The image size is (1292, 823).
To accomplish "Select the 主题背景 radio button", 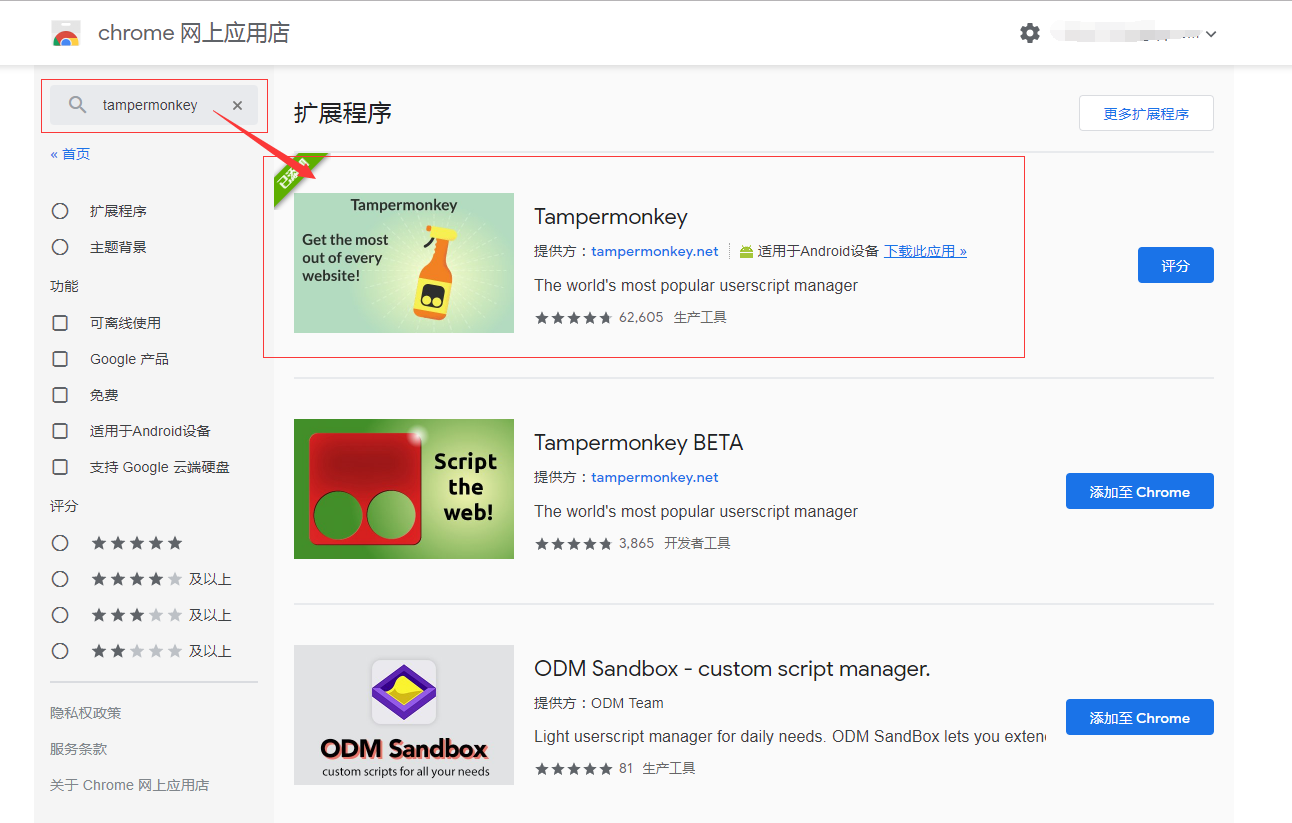I will click(60, 246).
